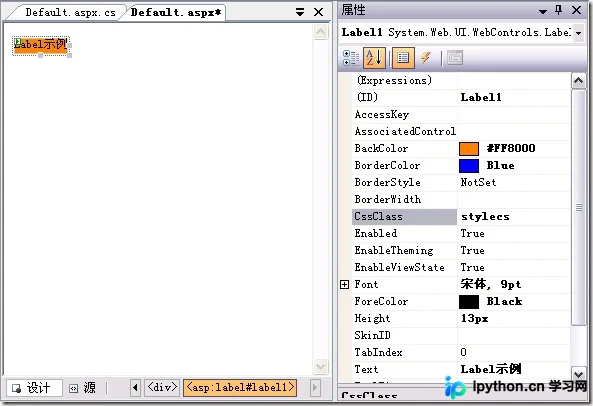593x406 pixels.
Task: Click the BorderColor blue swatch
Action: tap(469, 166)
